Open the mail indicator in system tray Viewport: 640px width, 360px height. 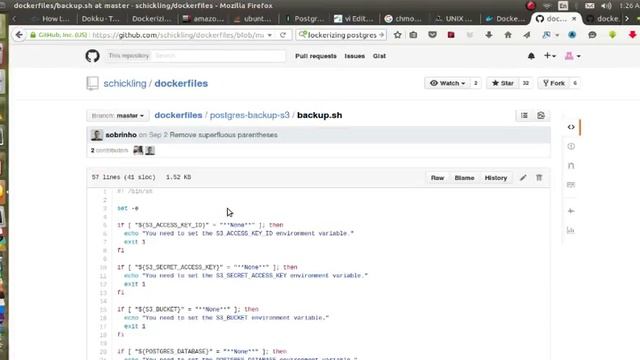pos(589,6)
